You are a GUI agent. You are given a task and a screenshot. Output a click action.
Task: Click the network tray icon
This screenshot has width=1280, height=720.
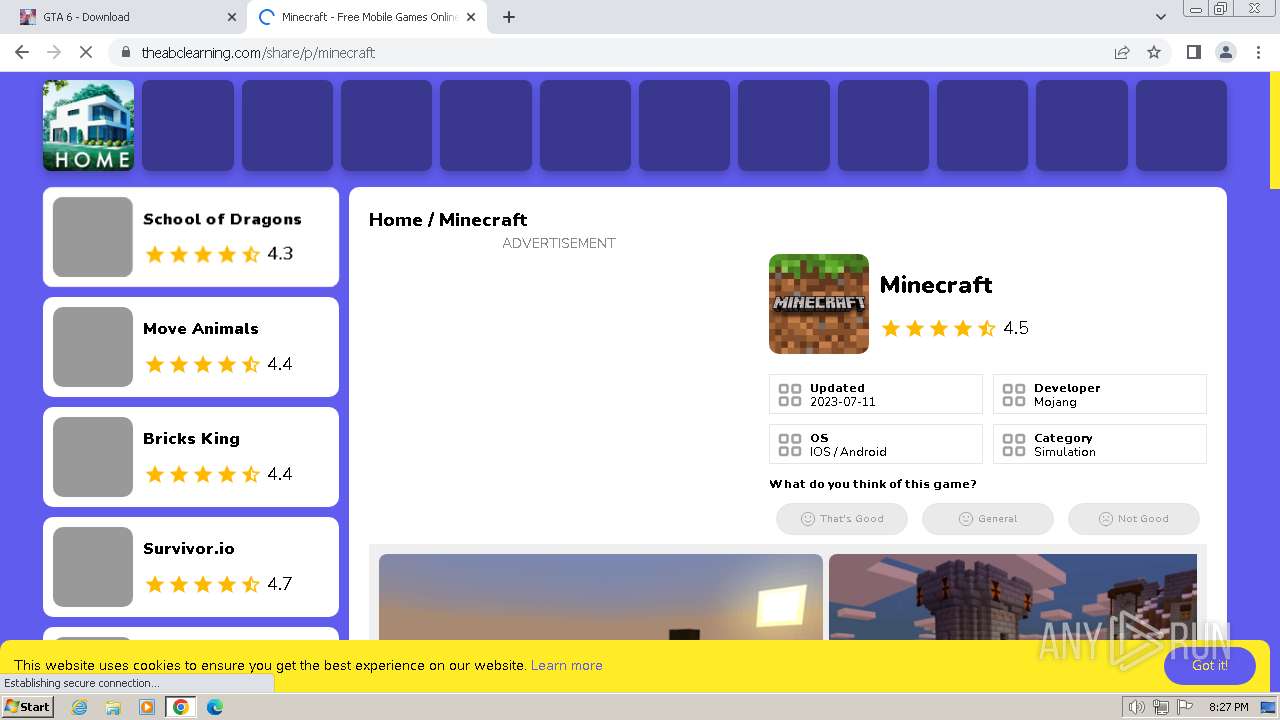pos(1161,707)
